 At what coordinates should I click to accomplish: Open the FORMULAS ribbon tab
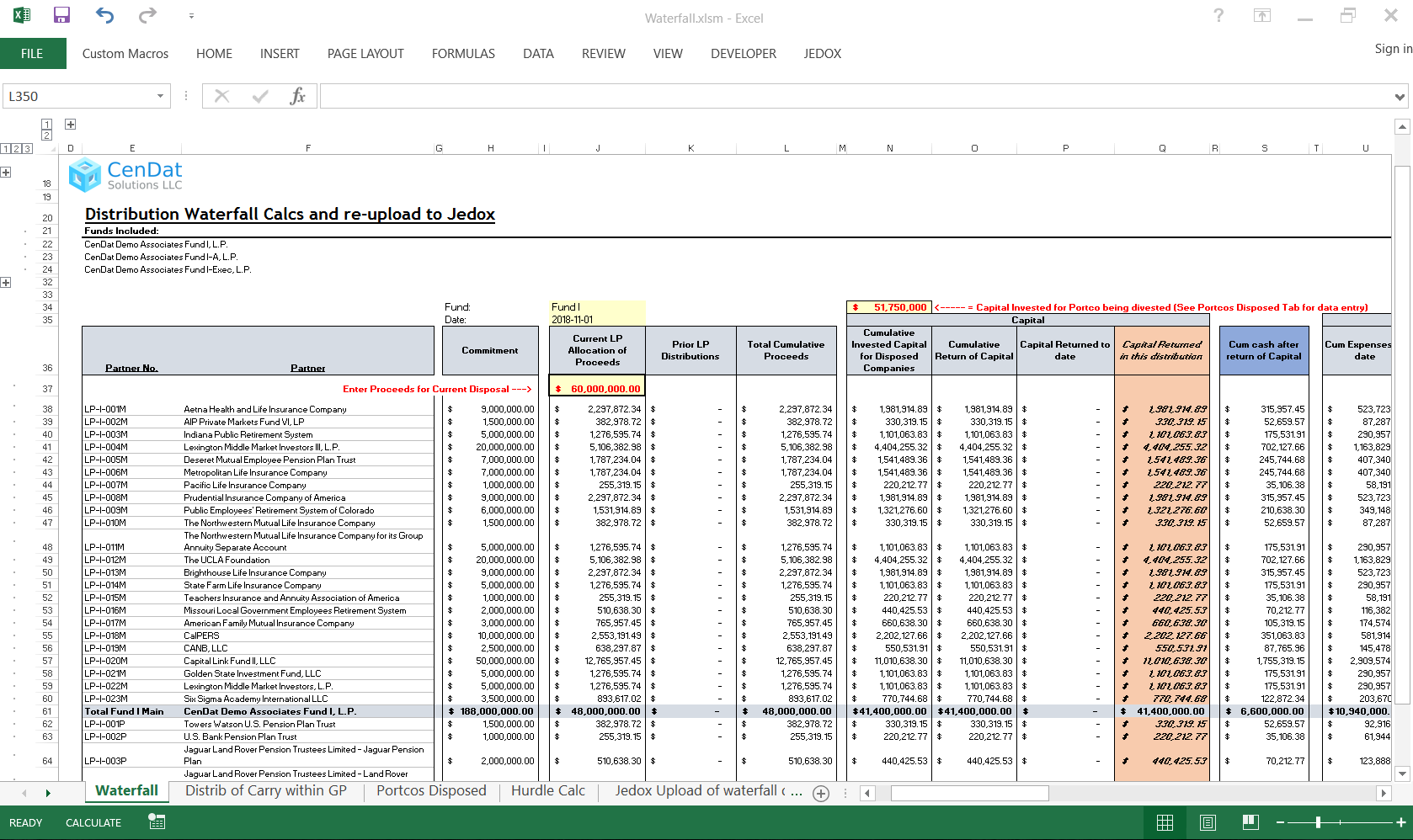(463, 54)
